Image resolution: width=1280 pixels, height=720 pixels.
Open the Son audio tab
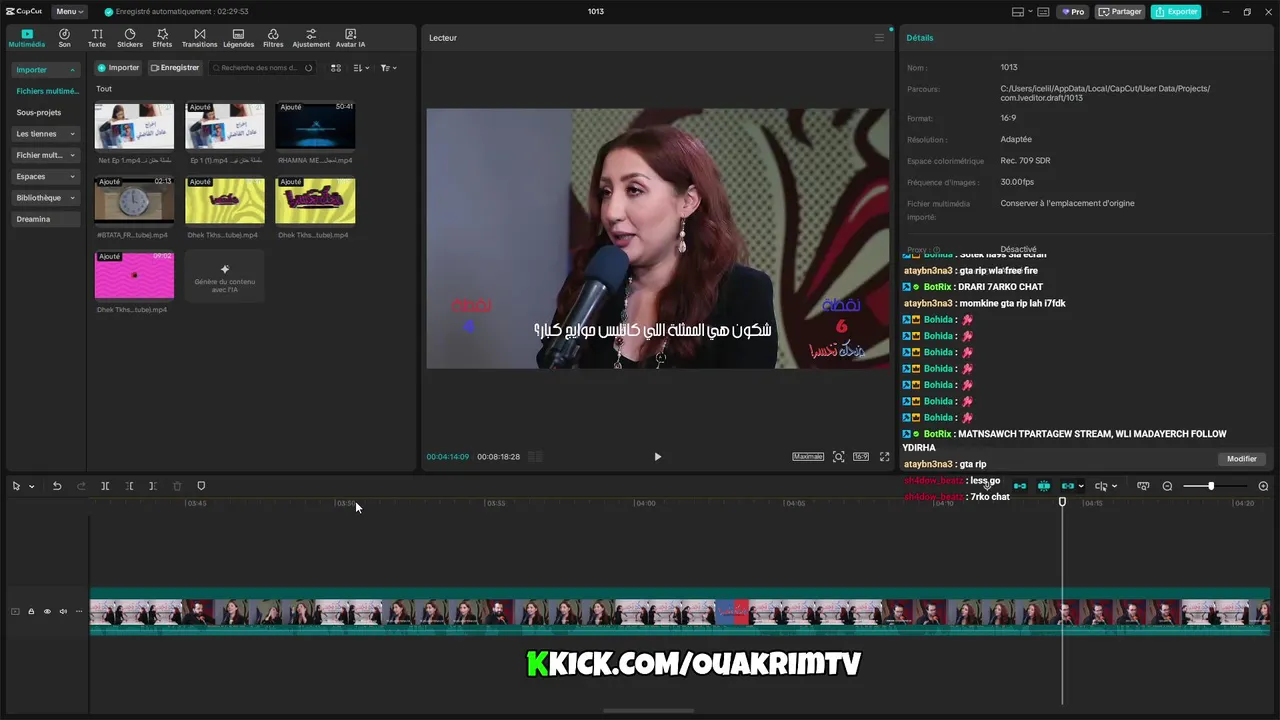(64, 38)
